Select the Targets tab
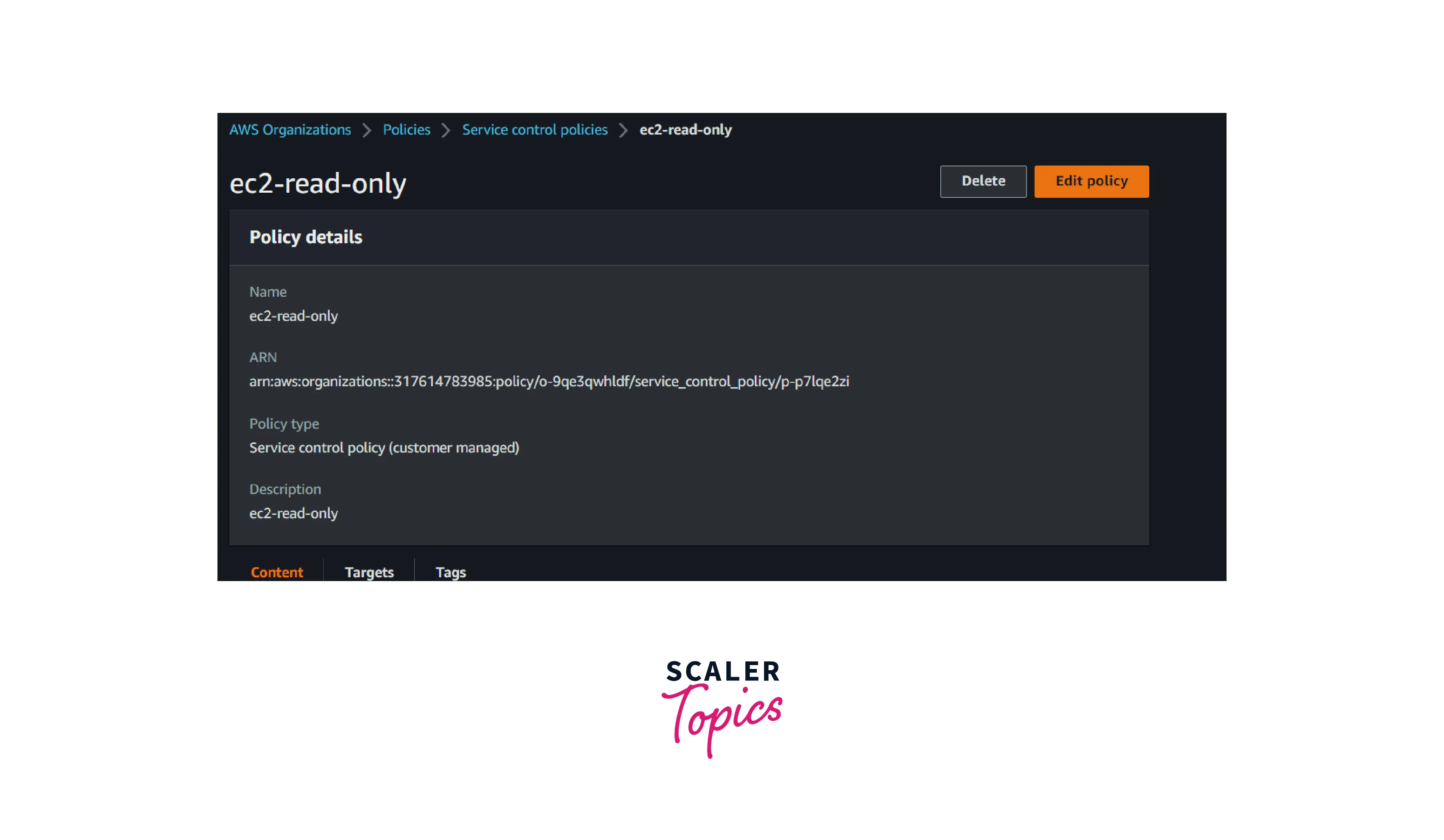 369,570
